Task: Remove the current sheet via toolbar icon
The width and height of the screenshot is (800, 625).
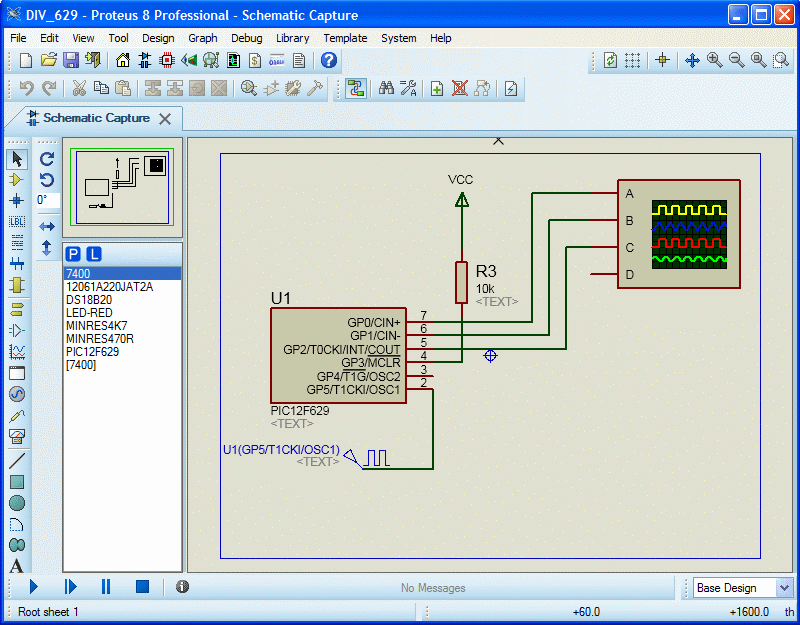Action: coord(460,89)
